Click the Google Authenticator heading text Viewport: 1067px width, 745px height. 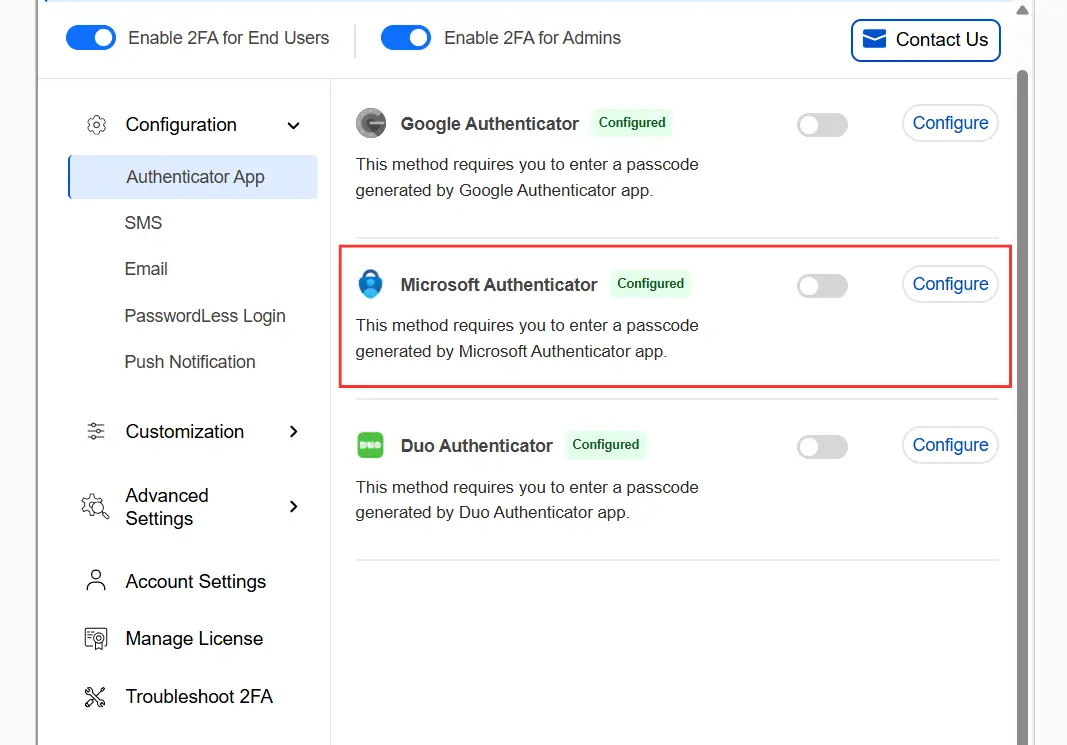point(489,124)
